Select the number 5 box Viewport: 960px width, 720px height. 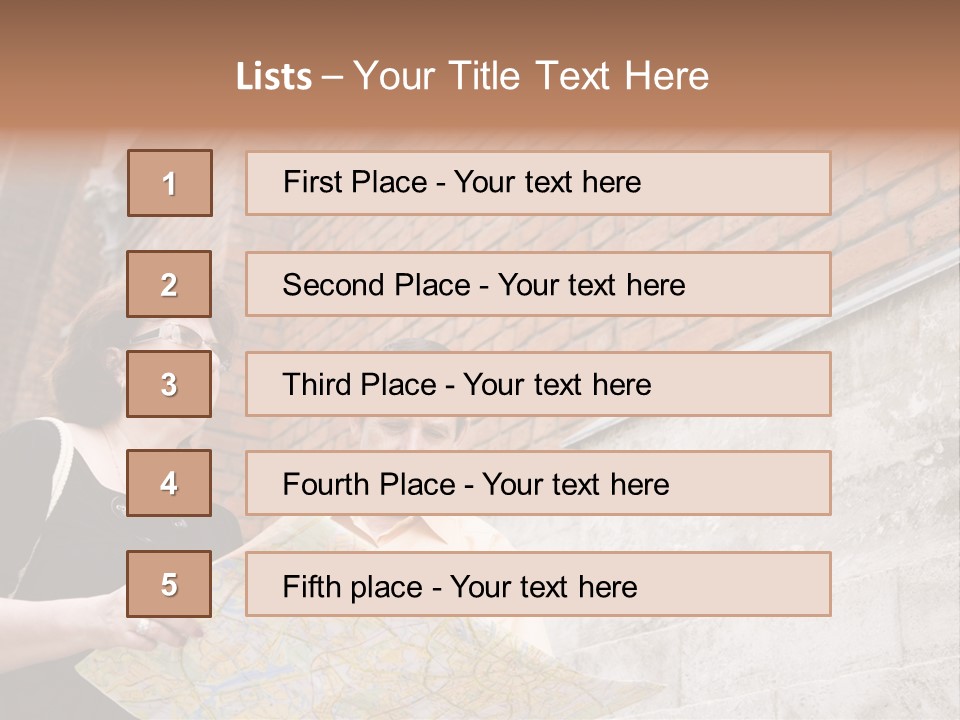[x=169, y=584]
